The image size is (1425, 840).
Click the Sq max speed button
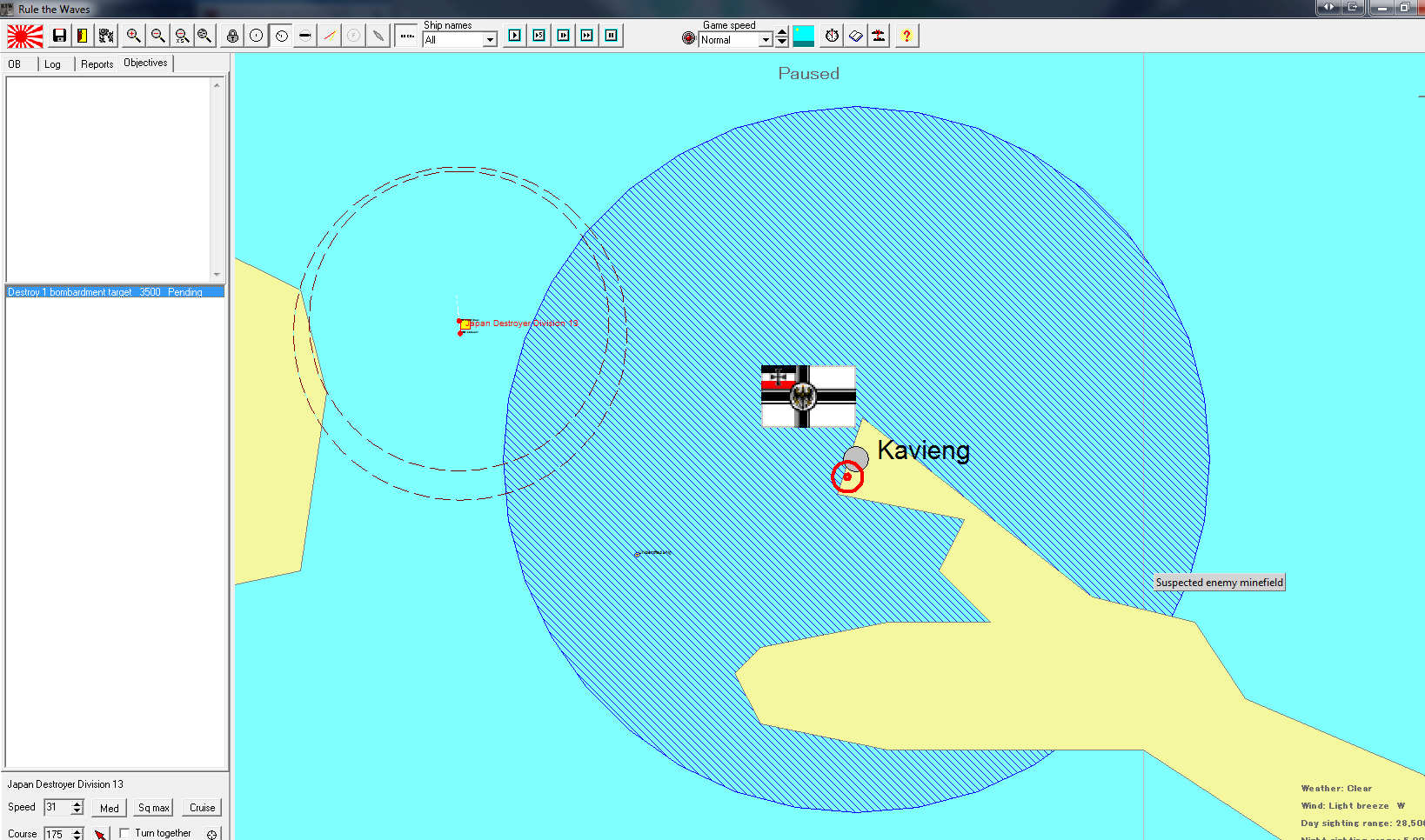[154, 808]
